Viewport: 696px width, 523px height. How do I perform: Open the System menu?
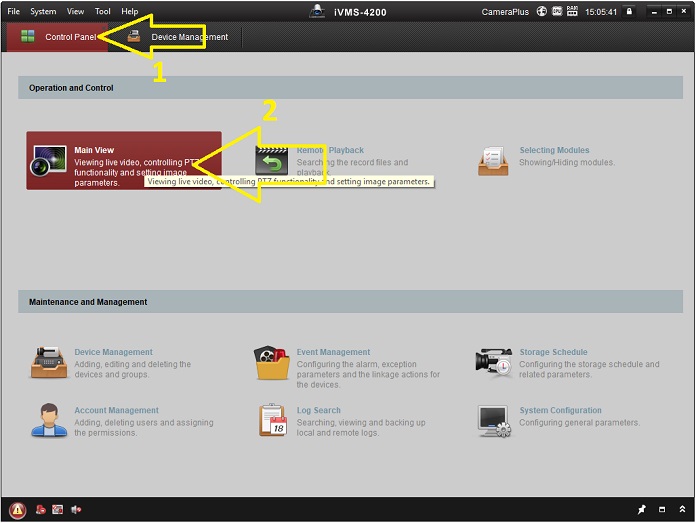coord(43,11)
